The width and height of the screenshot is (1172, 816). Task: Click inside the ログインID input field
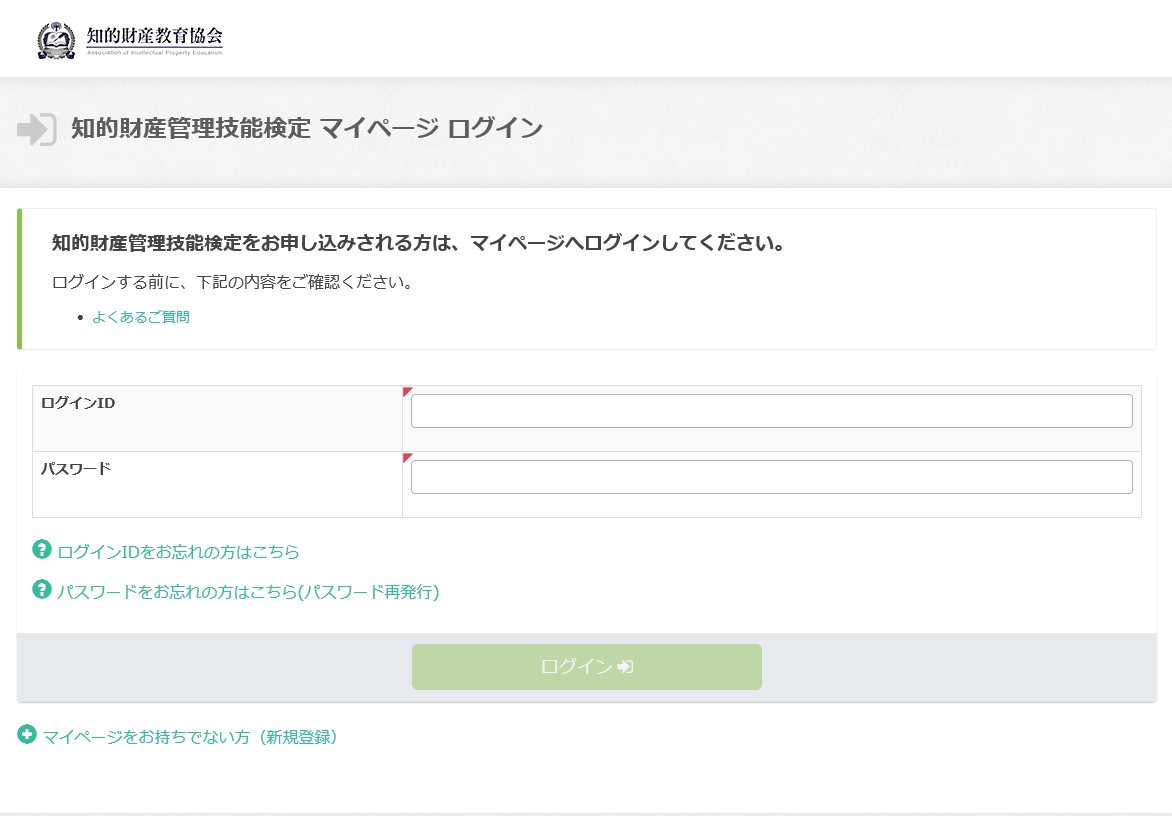coord(770,410)
